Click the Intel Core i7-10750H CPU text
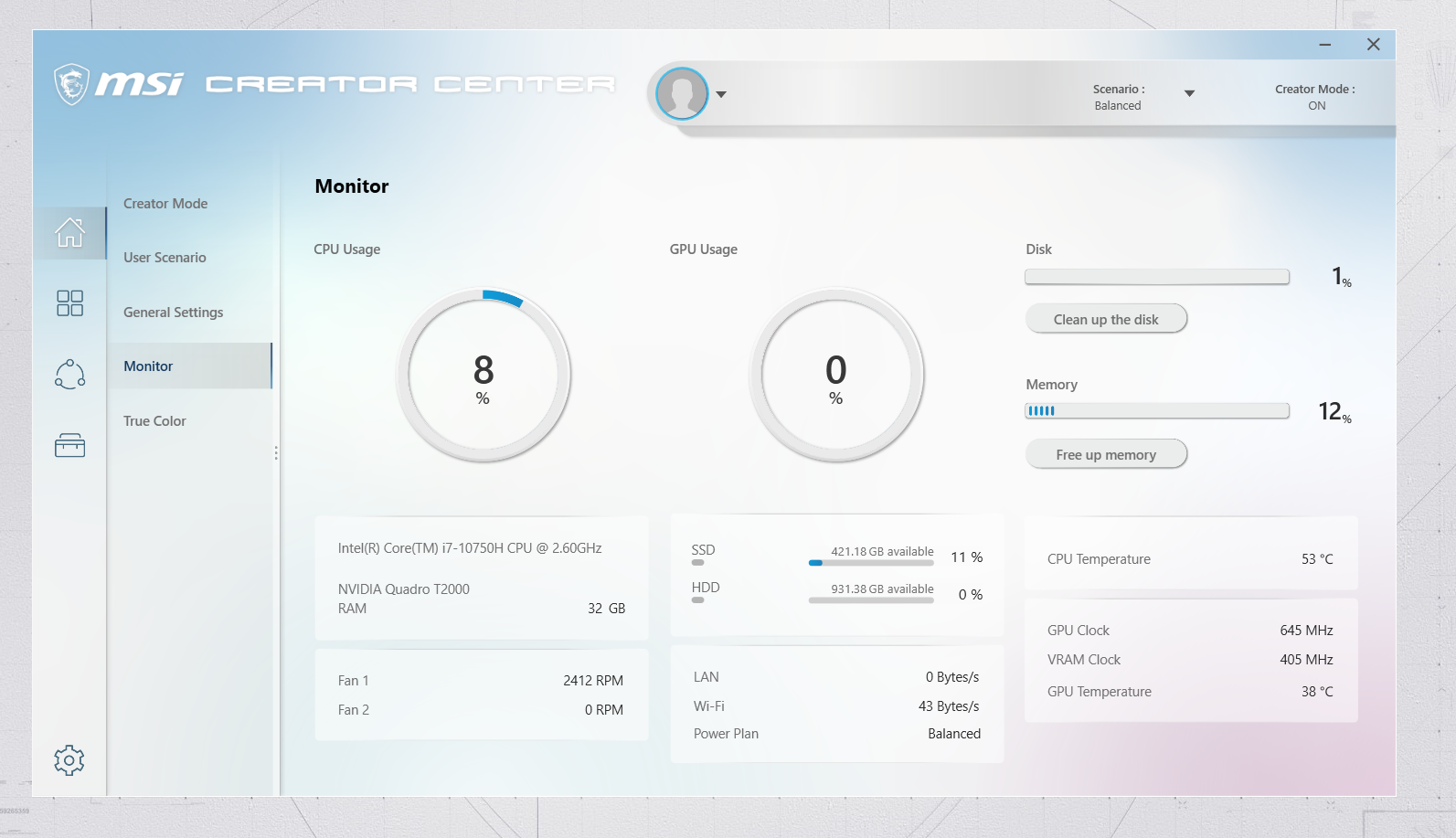Viewport: 1456px width, 838px height. coord(470,548)
